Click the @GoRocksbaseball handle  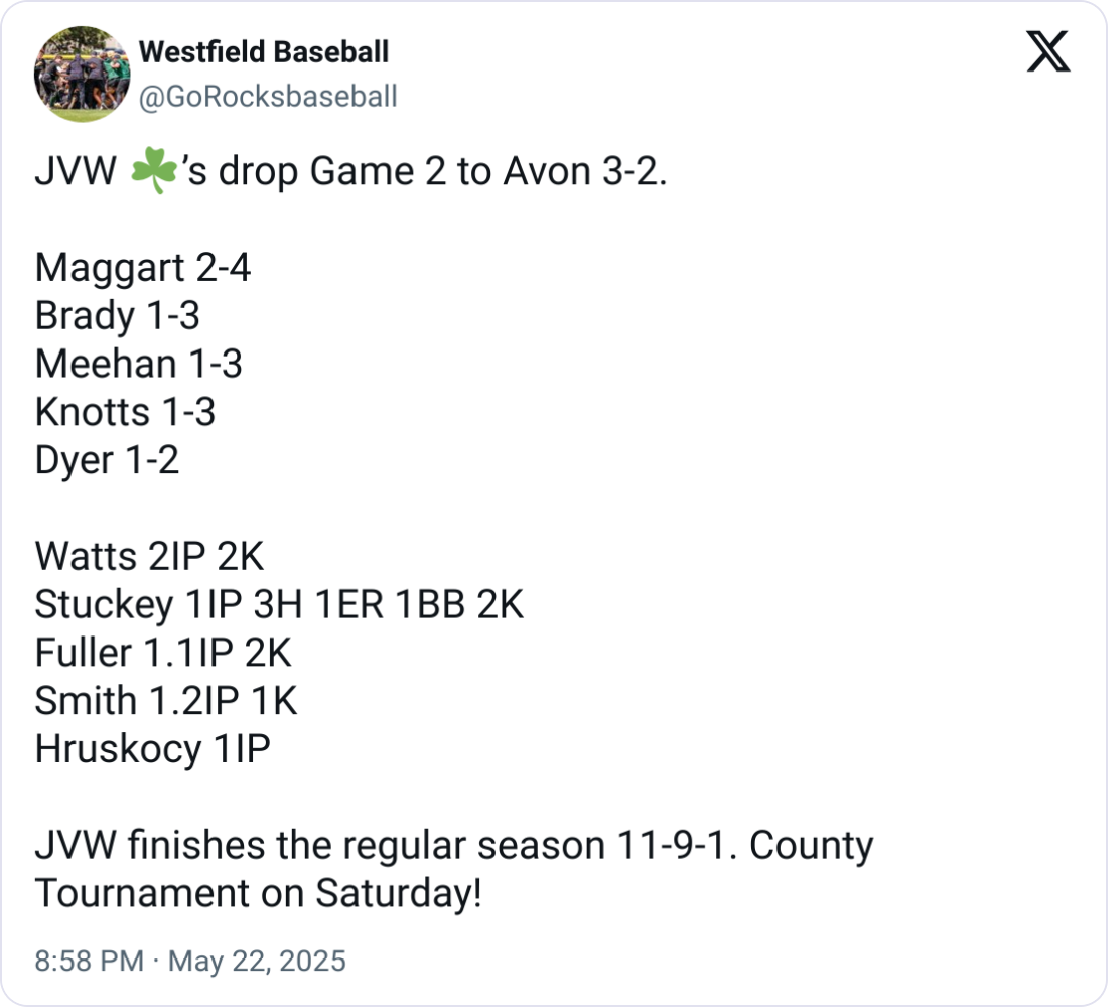[267, 96]
